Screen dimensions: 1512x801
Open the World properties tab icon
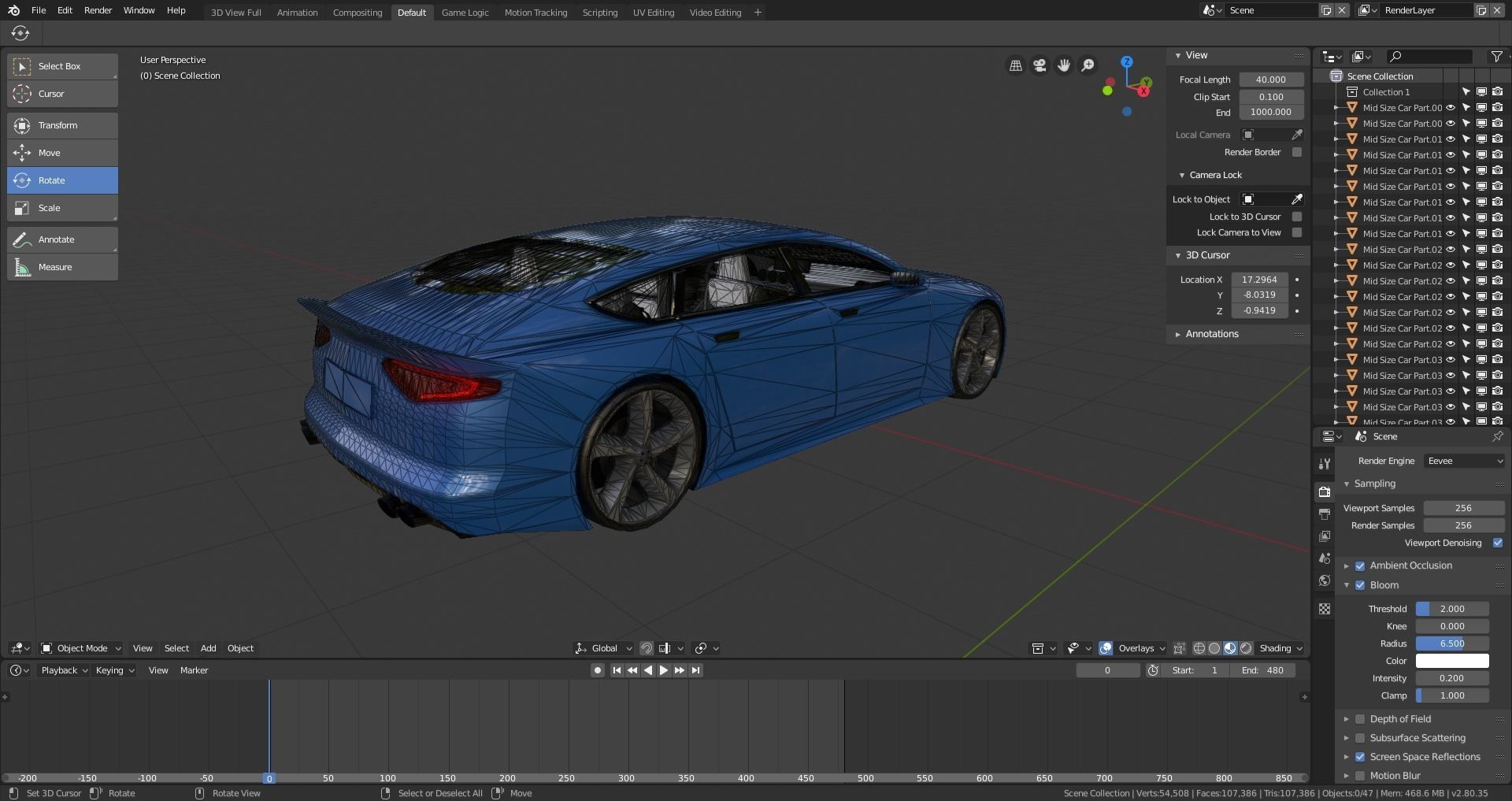(1325, 580)
